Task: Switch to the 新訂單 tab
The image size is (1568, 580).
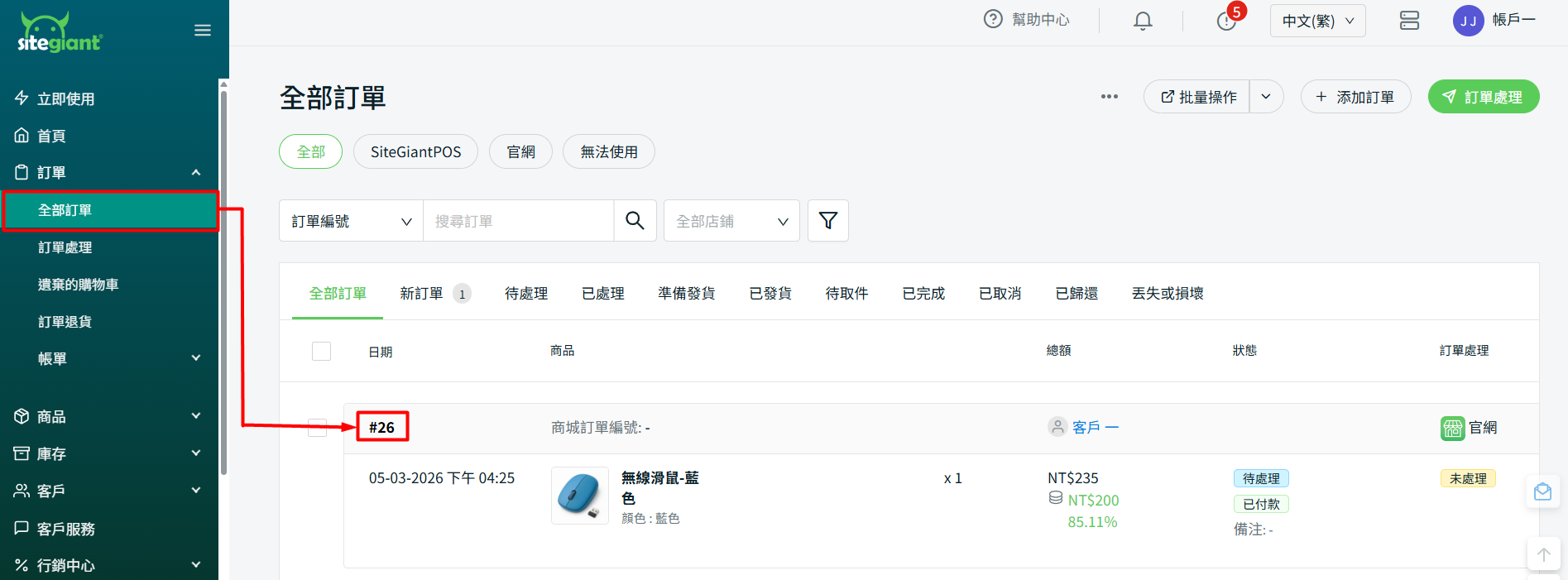Action: click(x=422, y=294)
